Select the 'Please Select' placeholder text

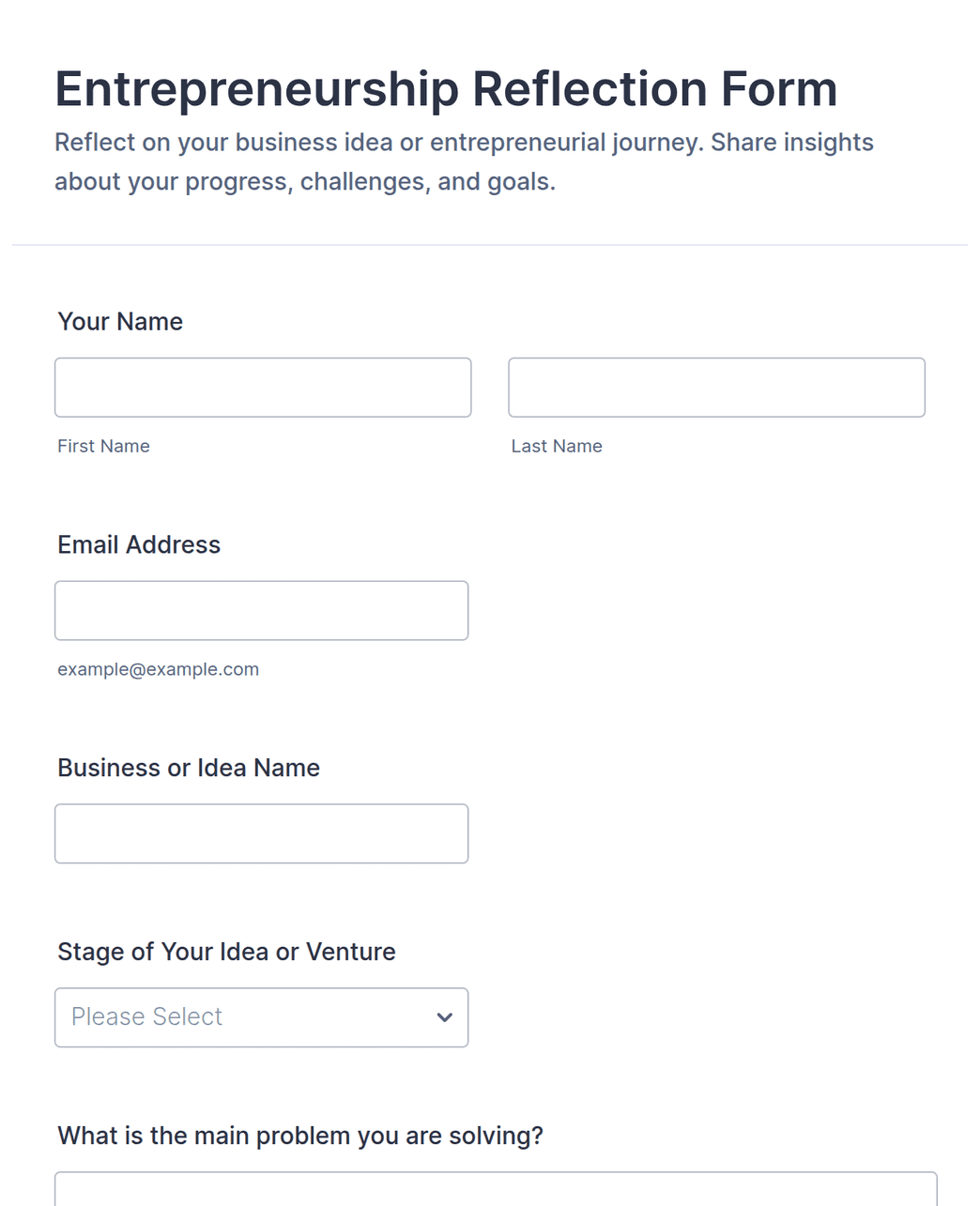(x=146, y=1016)
